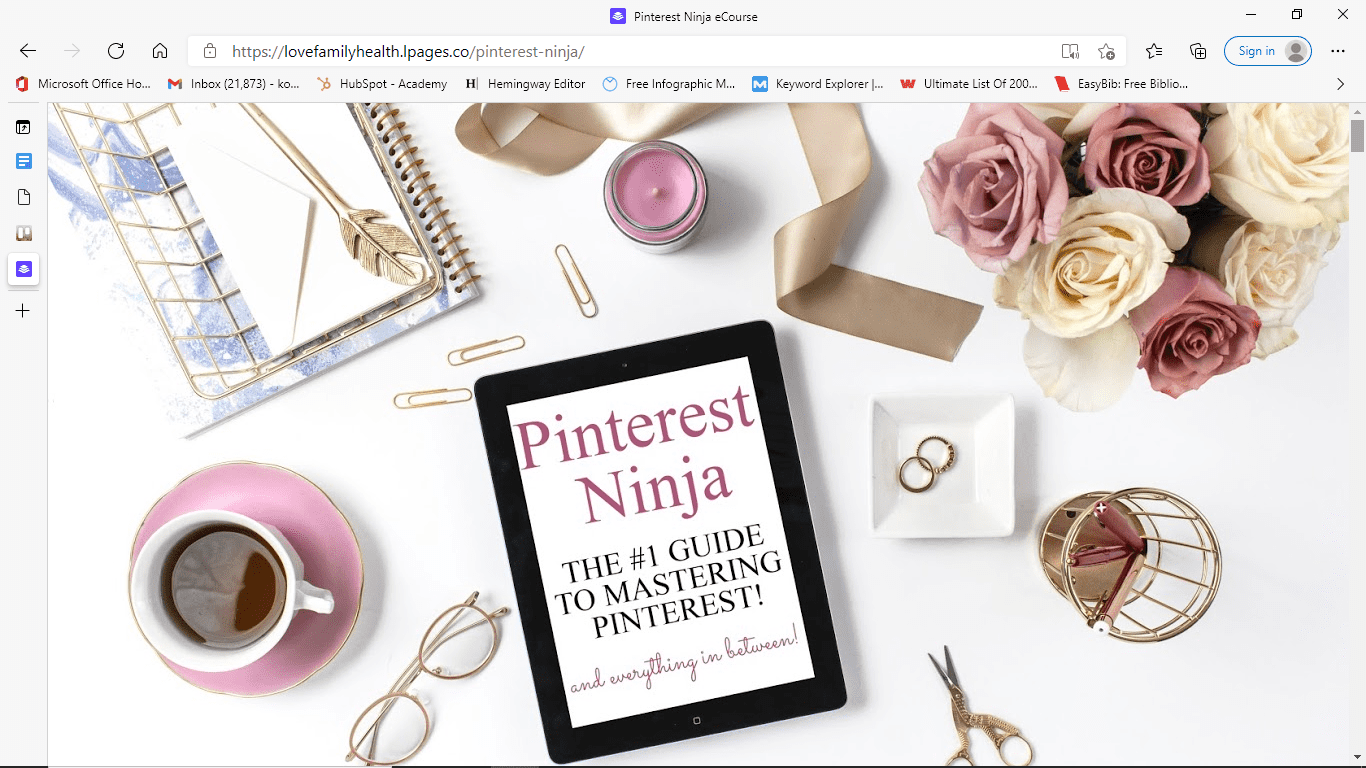Add this page to favorites
Image resolution: width=1366 pixels, height=768 pixels.
coord(1106,51)
